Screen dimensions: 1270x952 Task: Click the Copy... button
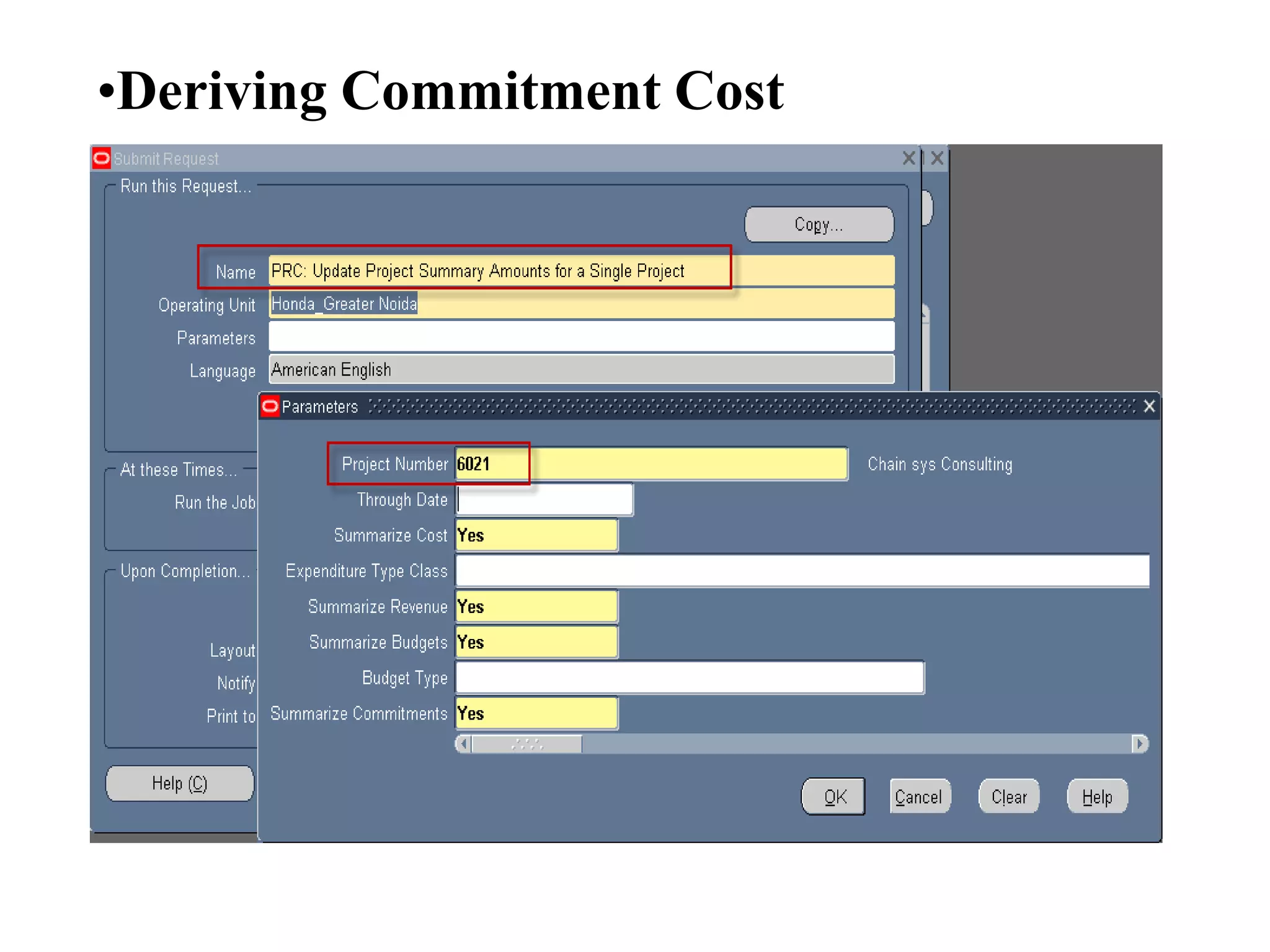(819, 224)
